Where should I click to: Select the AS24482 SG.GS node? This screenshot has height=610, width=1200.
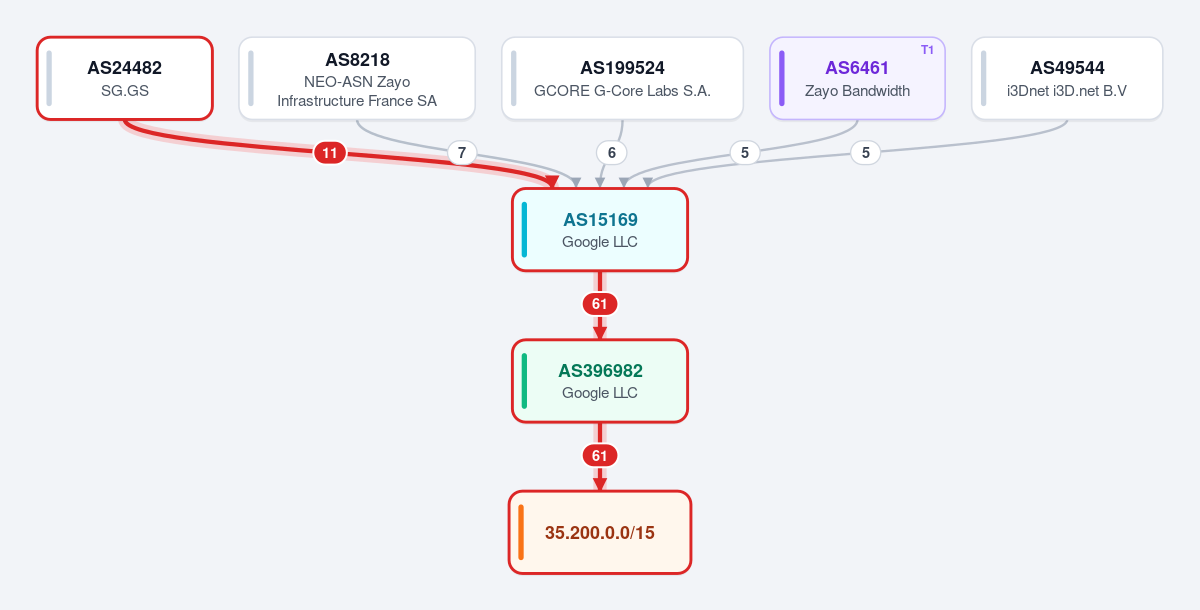[x=125, y=78]
